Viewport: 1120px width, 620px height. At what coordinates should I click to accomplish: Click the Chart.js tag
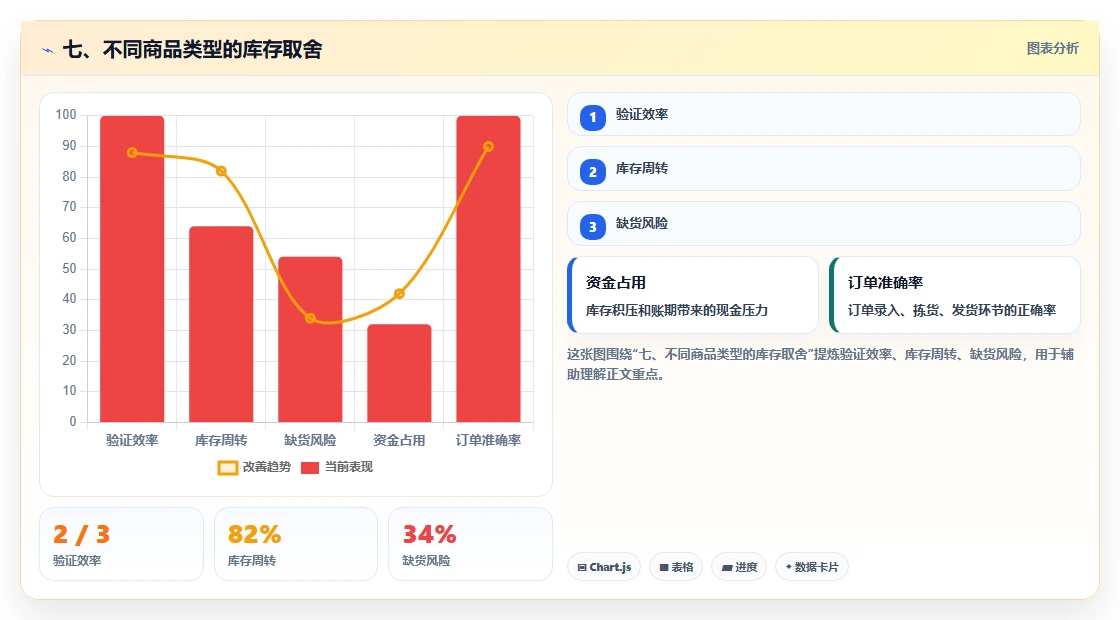pos(604,567)
